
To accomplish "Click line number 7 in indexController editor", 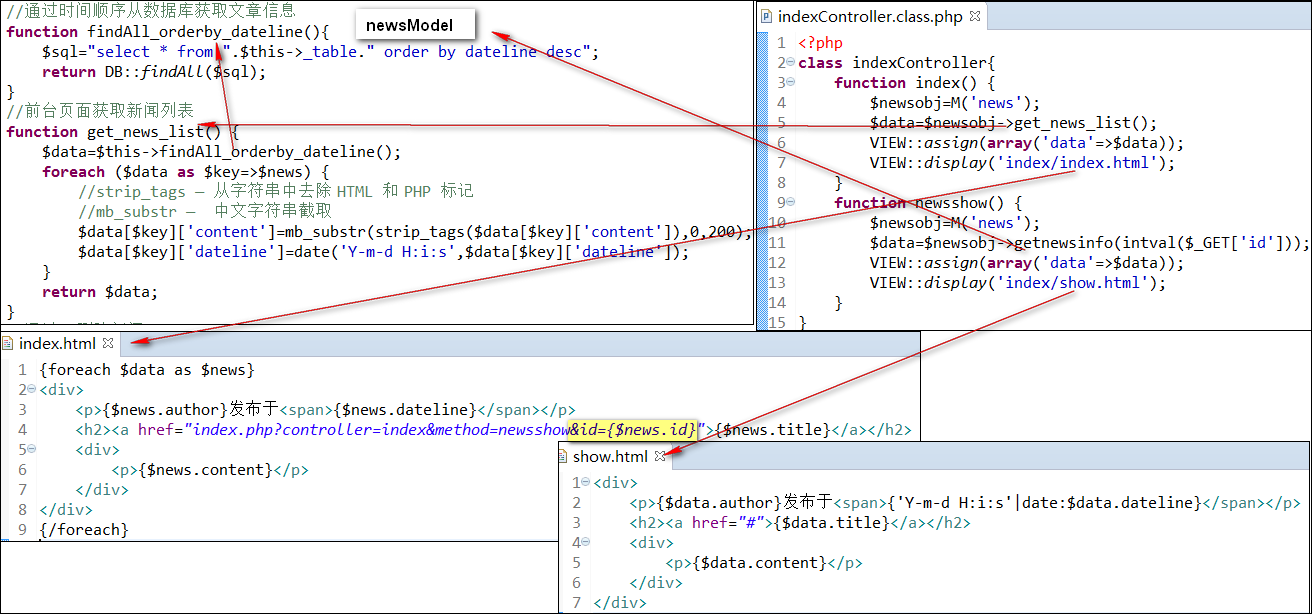I will coord(781,163).
